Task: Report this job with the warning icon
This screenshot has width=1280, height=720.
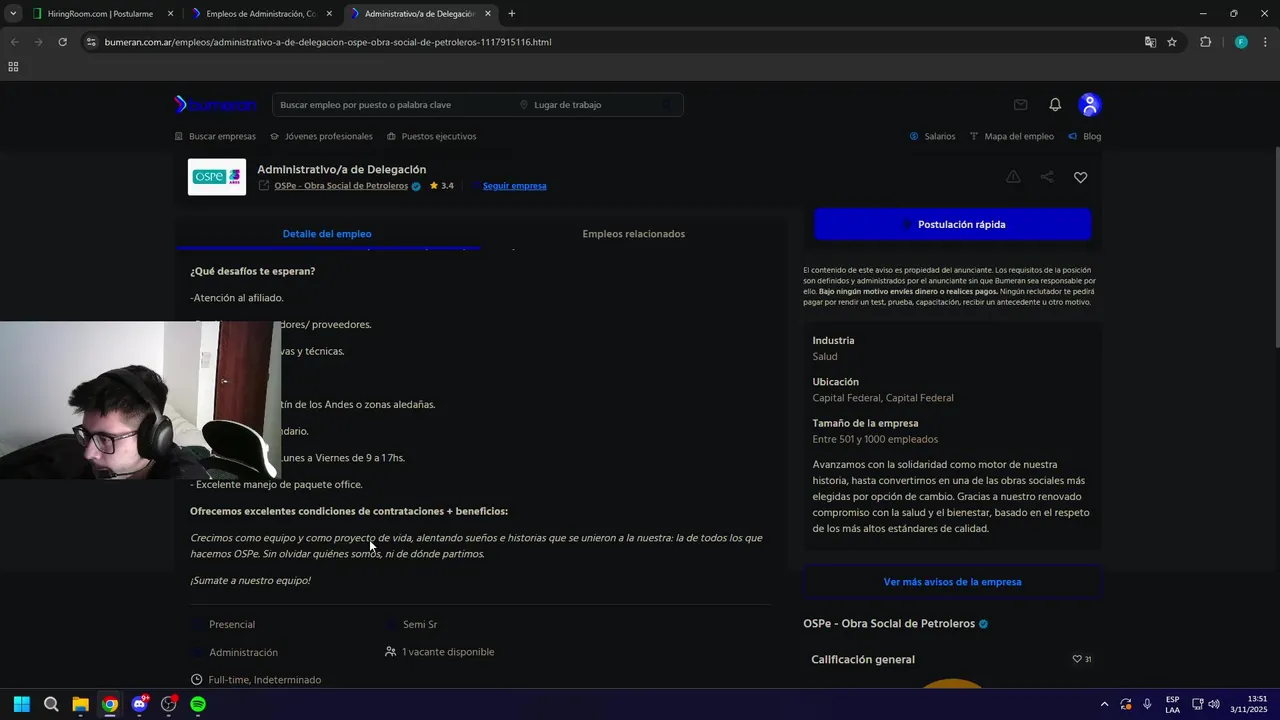Action: [1013, 177]
